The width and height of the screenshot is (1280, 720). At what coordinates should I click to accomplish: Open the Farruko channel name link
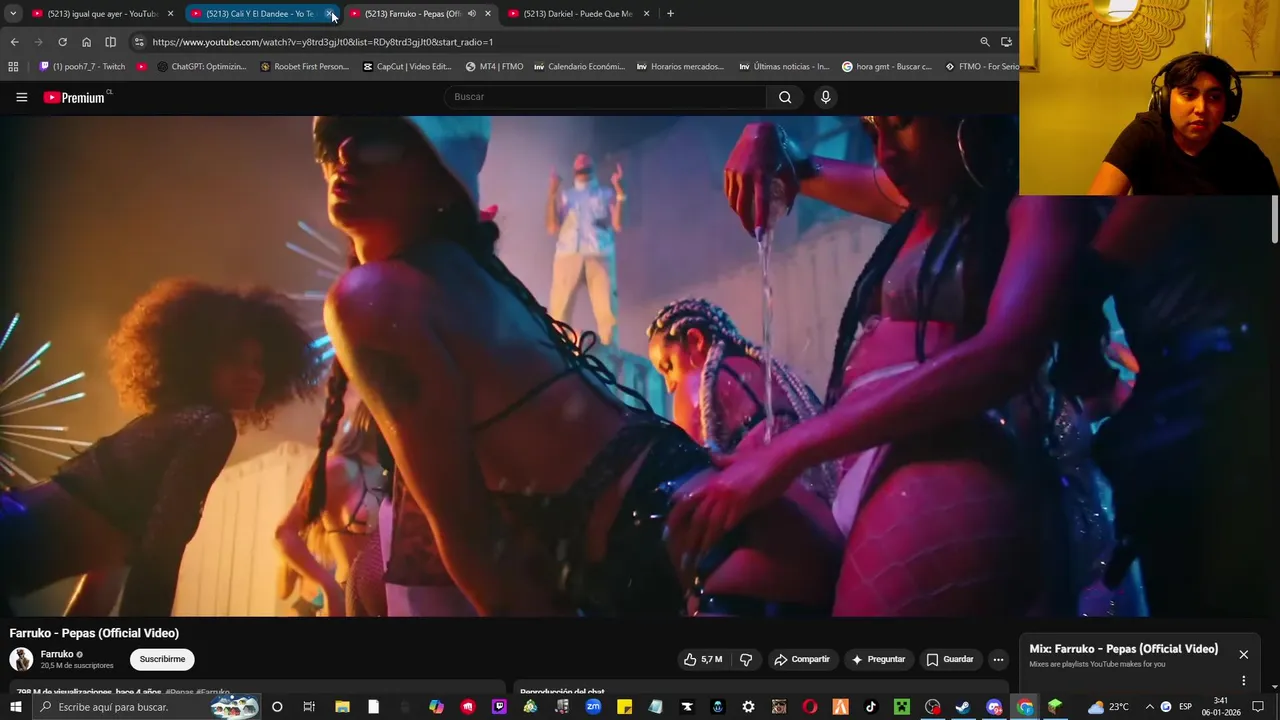pyautogui.click(x=57, y=654)
